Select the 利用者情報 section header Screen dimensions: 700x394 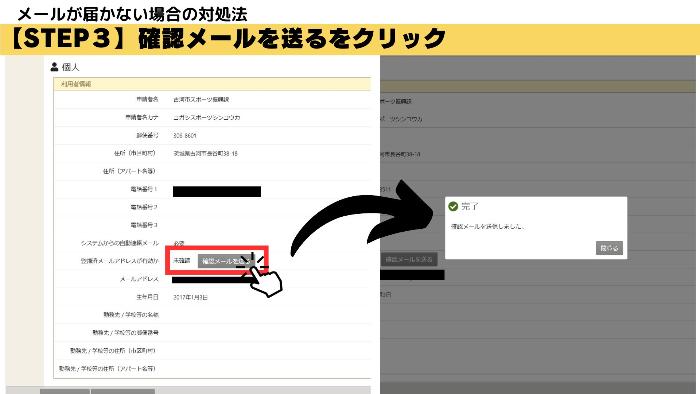point(212,84)
